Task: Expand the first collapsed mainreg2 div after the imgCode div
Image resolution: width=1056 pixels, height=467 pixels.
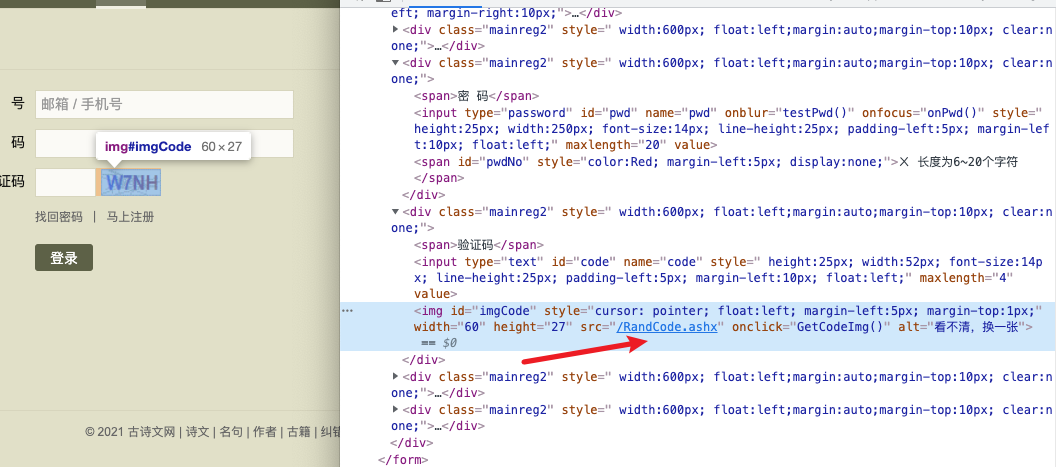Action: (x=395, y=377)
